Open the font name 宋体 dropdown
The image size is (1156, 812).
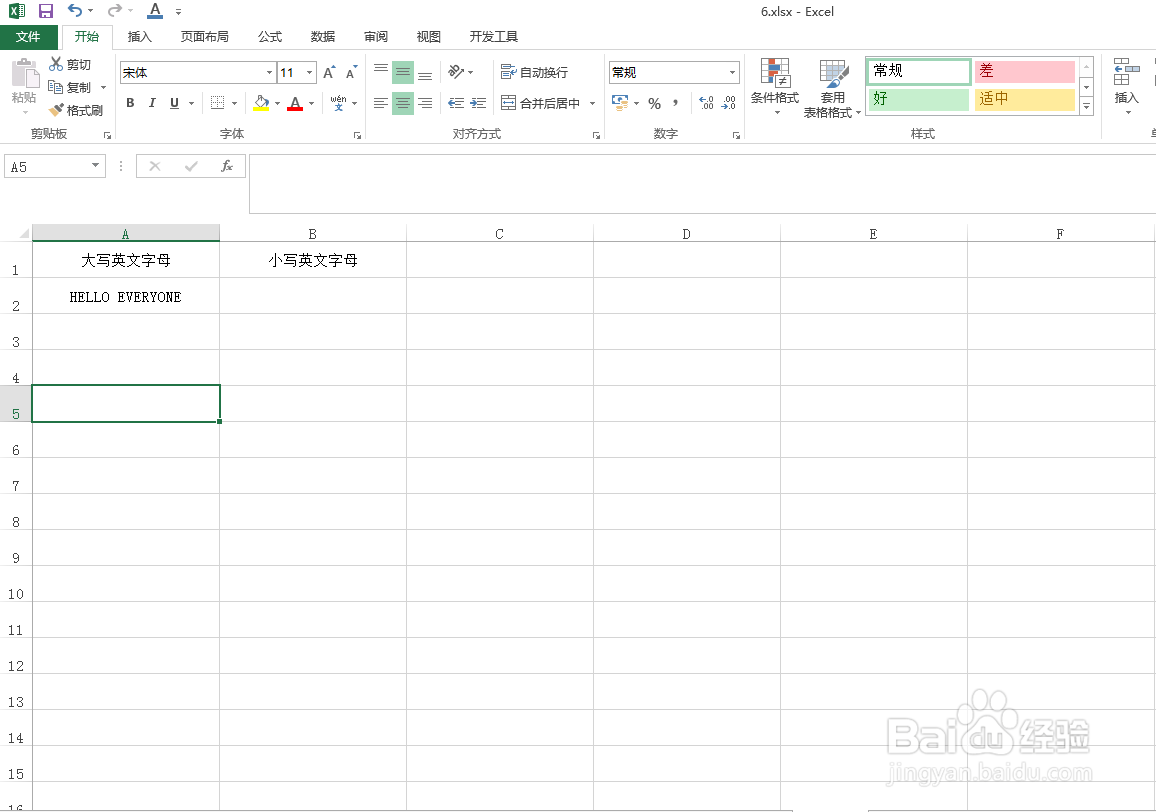(269, 72)
